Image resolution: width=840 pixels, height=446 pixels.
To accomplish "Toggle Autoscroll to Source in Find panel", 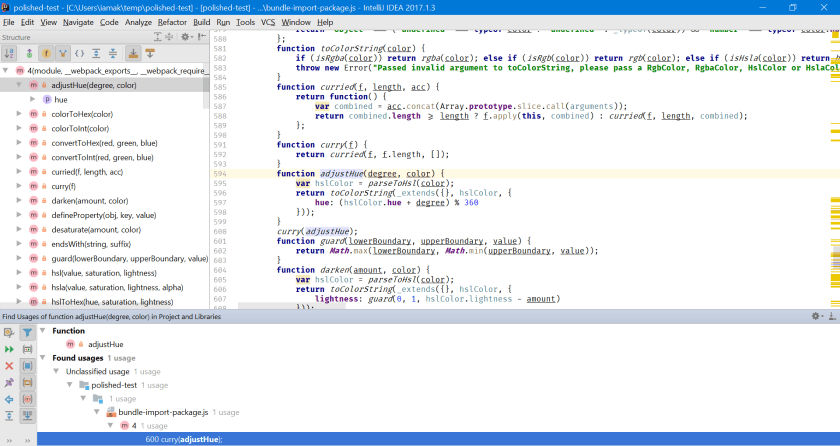I will [27, 415].
